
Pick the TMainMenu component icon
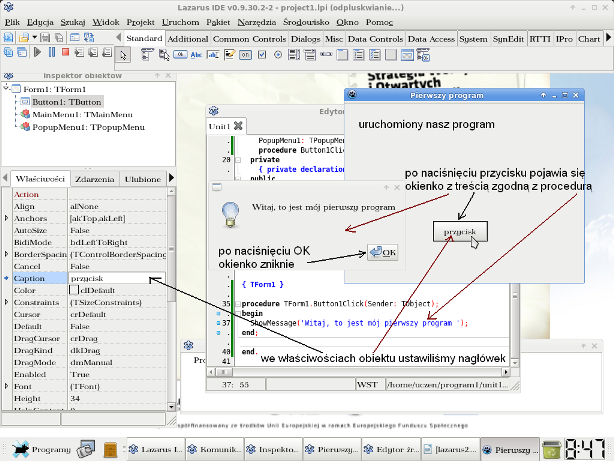(x=147, y=55)
